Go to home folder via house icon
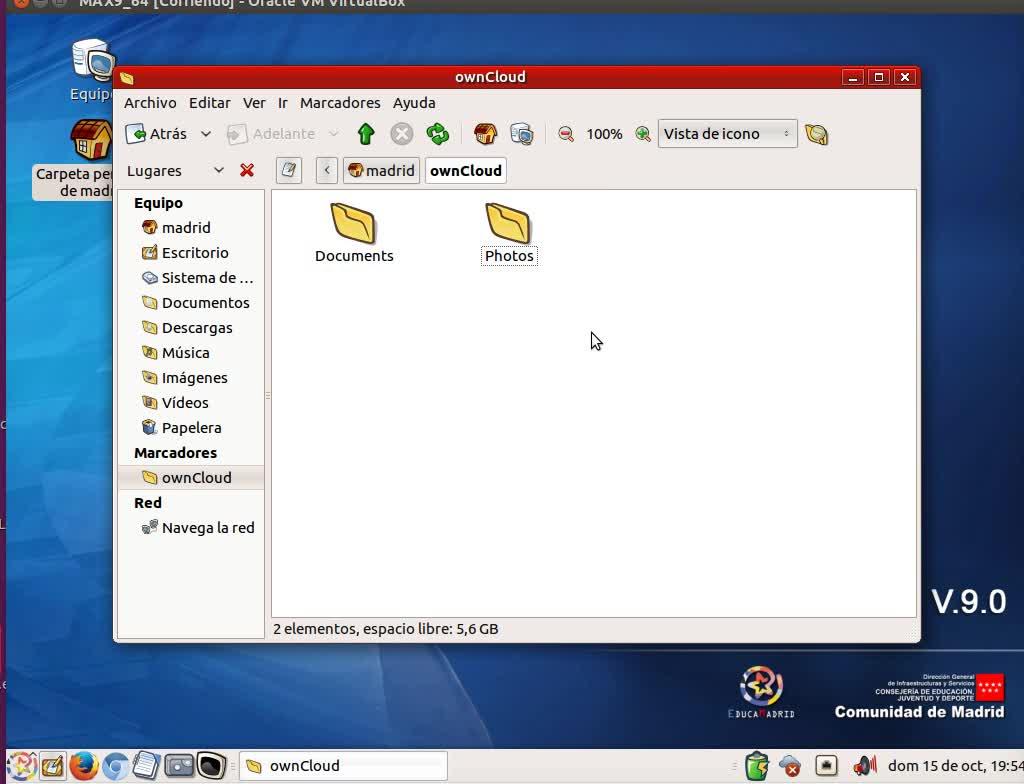1024x784 pixels. [x=485, y=134]
